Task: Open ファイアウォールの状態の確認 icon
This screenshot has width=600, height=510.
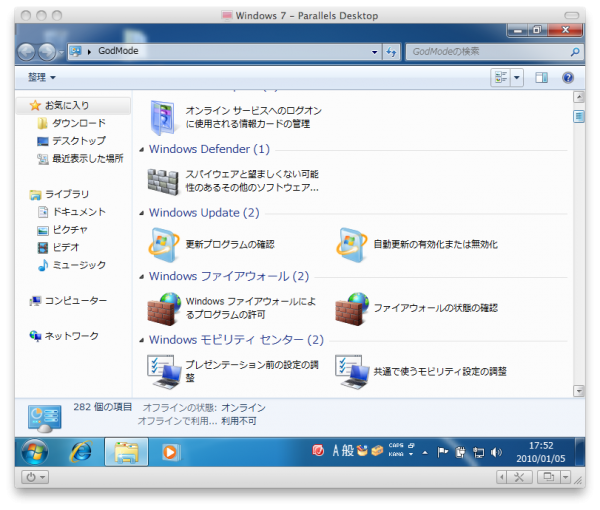Action: 352,309
